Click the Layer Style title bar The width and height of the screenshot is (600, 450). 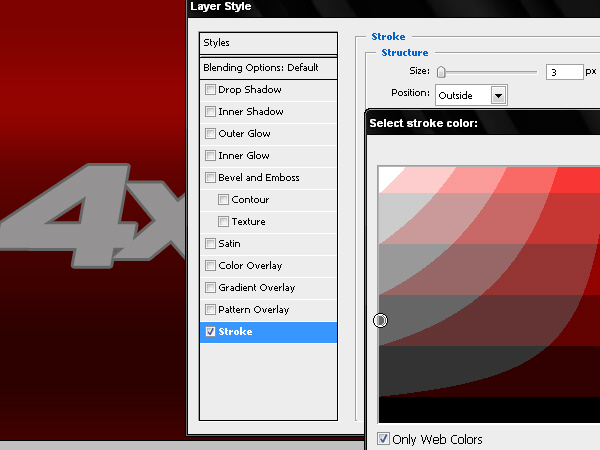pyautogui.click(x=393, y=8)
